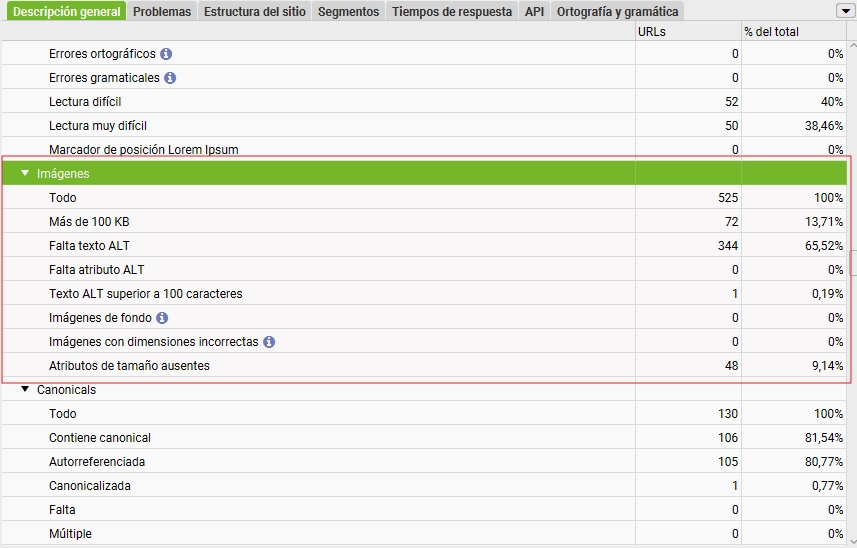
Task: Switch to Estructura del sitio tab
Action: [x=255, y=11]
